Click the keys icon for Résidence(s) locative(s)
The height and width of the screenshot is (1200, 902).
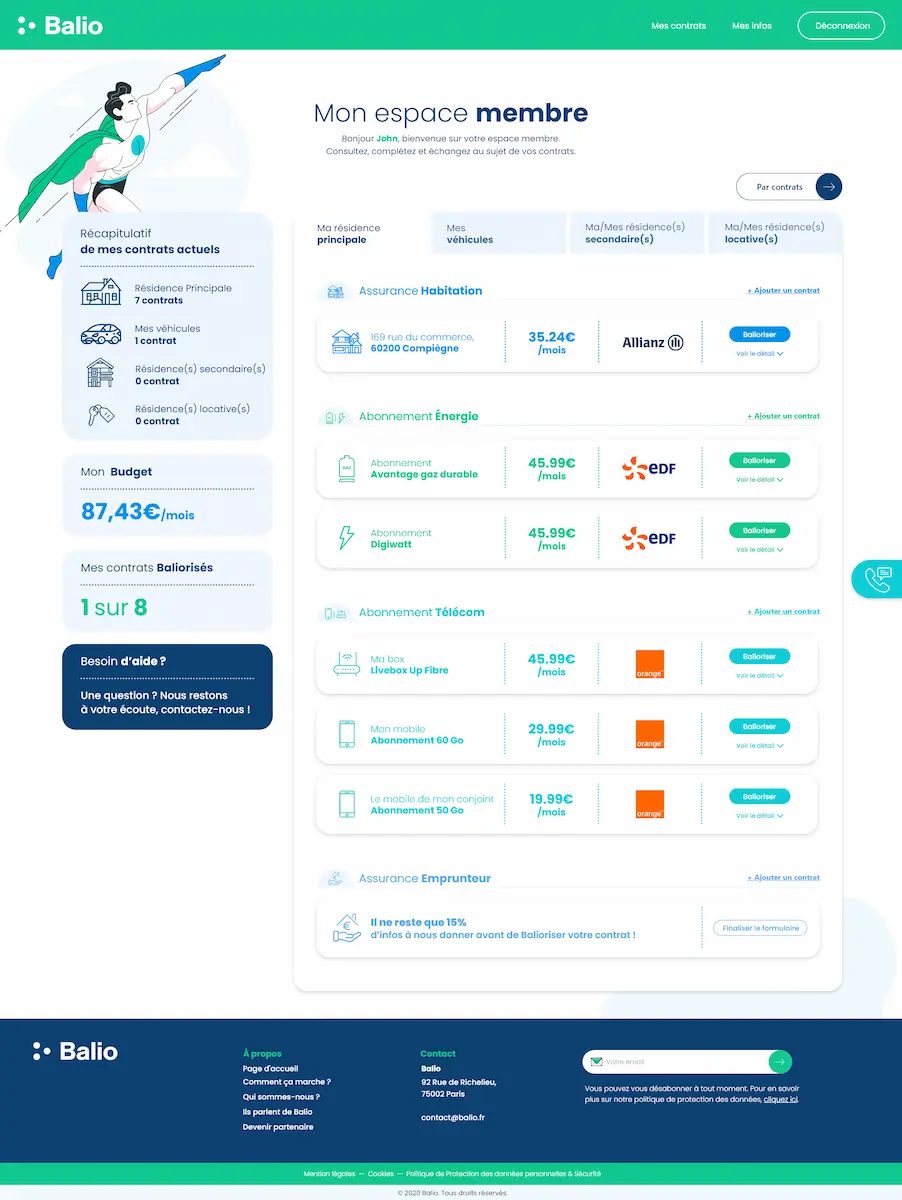pyautogui.click(x=100, y=414)
